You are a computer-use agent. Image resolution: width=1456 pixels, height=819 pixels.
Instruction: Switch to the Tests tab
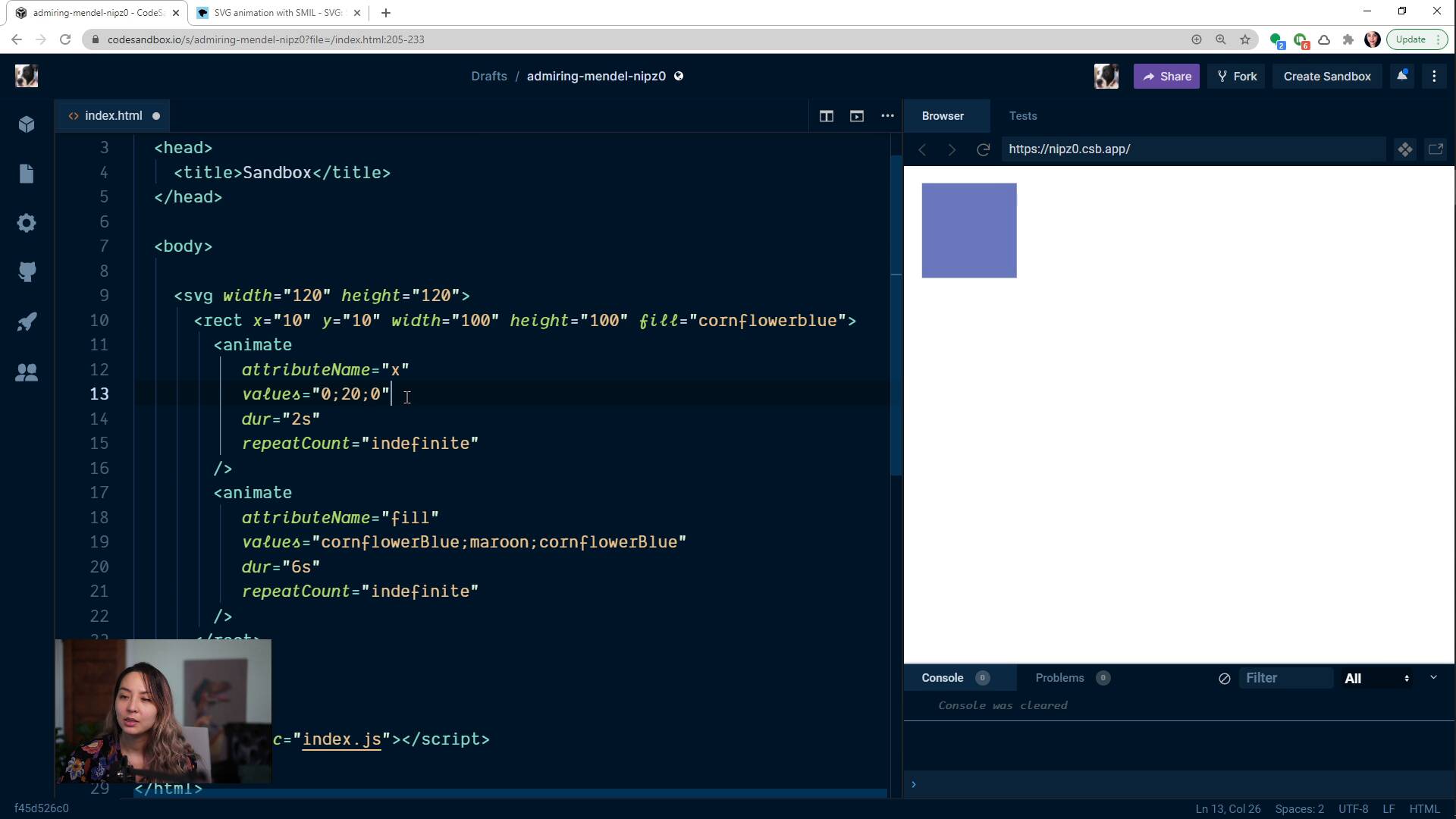[1022, 116]
